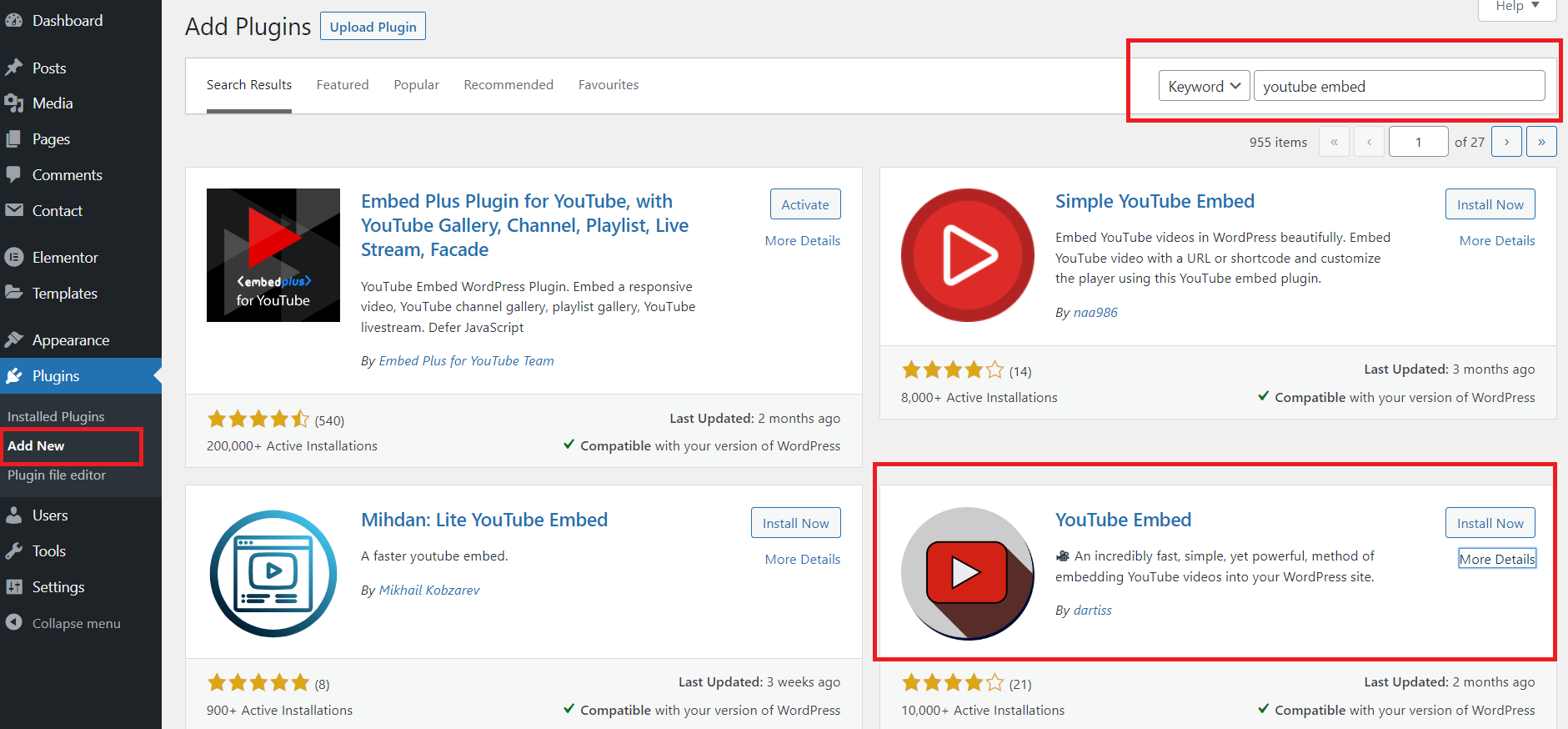Click the Simple YouTube Embed red play icon

tap(968, 255)
